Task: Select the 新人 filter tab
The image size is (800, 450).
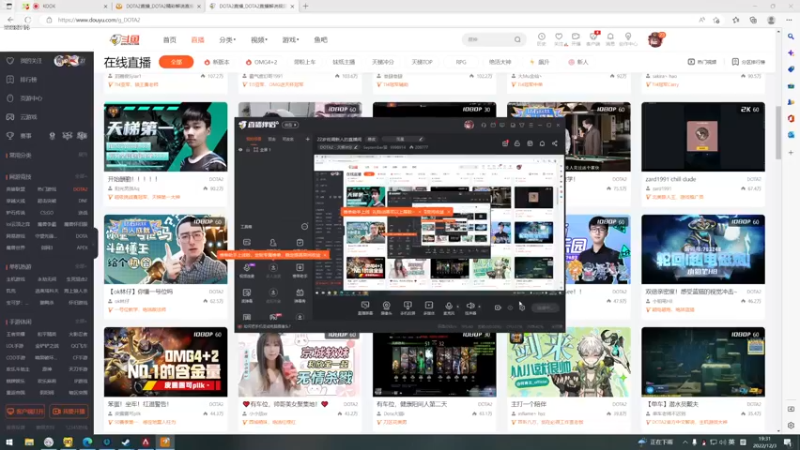Action: (x=579, y=62)
